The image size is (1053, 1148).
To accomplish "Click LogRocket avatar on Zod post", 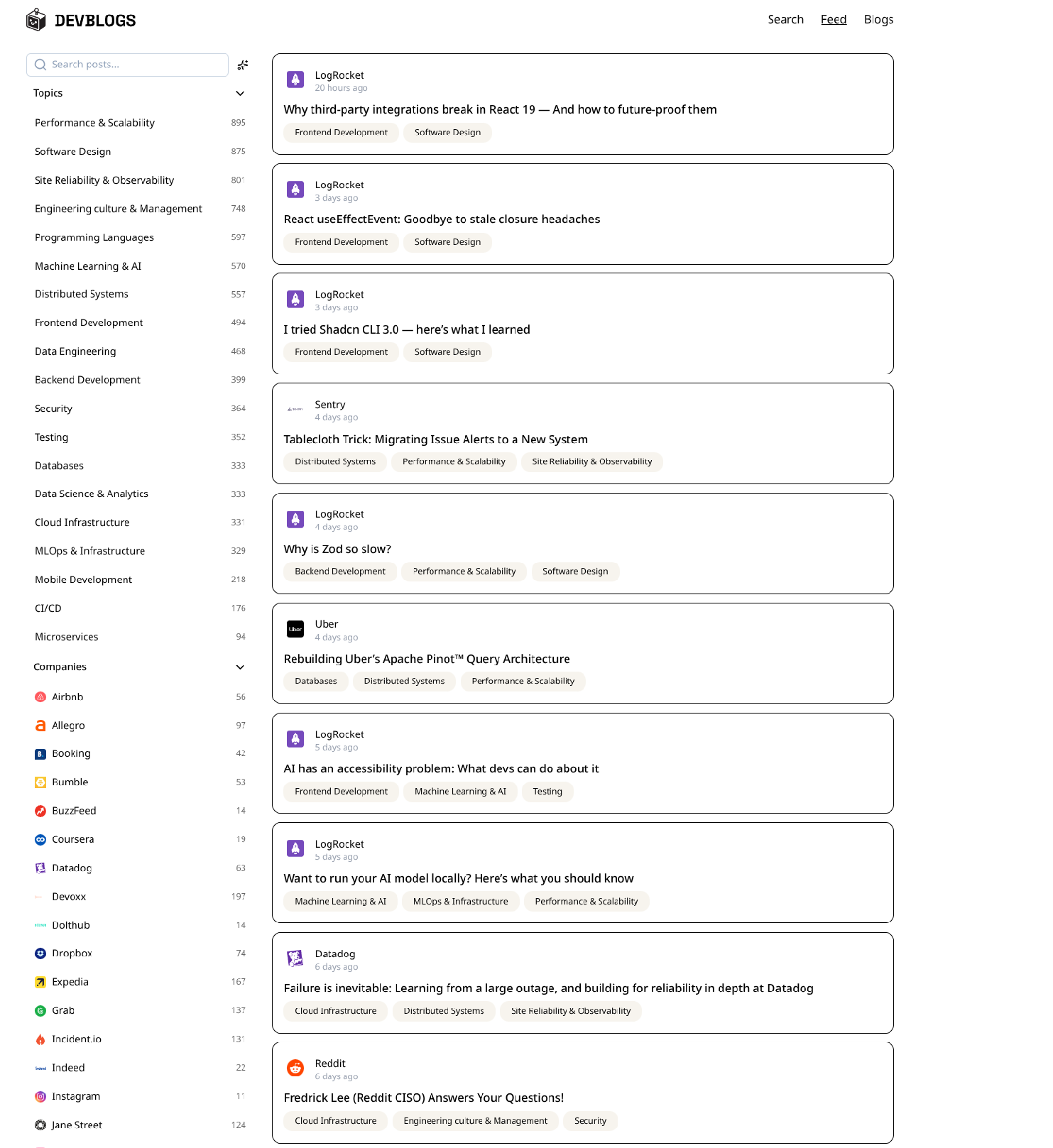I will [295, 519].
